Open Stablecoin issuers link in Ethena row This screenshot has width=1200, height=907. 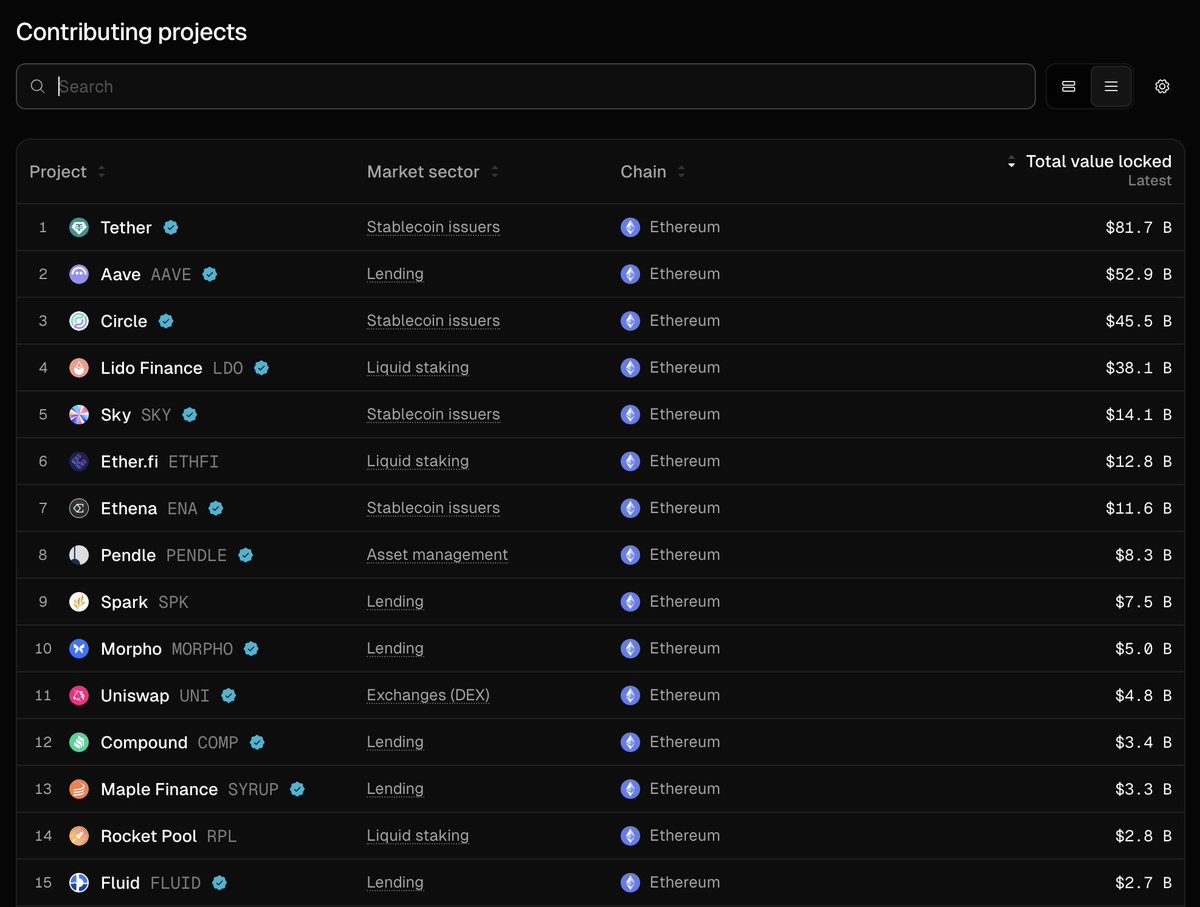point(433,508)
